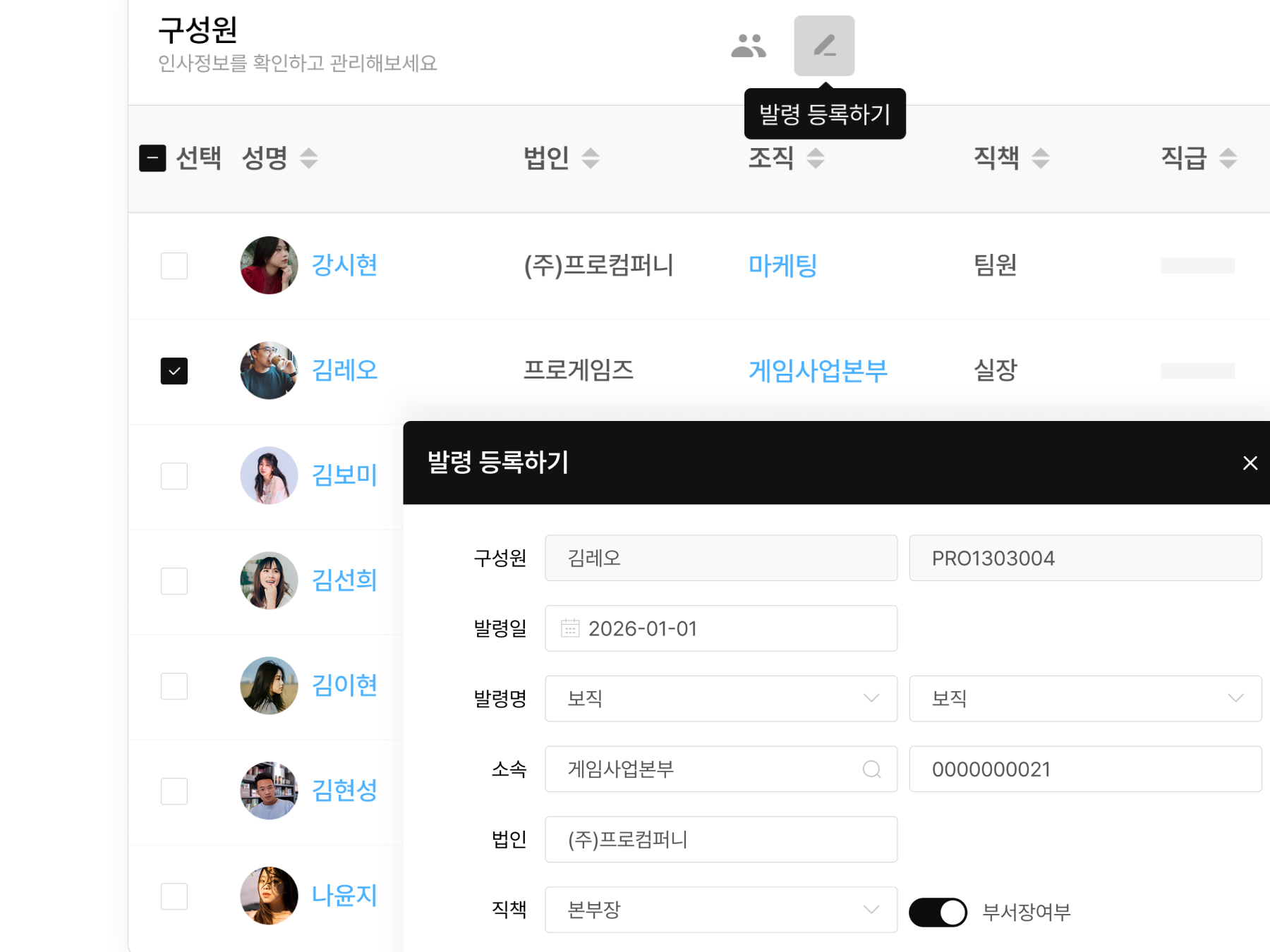Screen dimensions: 1270x952
Task: Select the members (people) icon in header
Action: [749, 46]
